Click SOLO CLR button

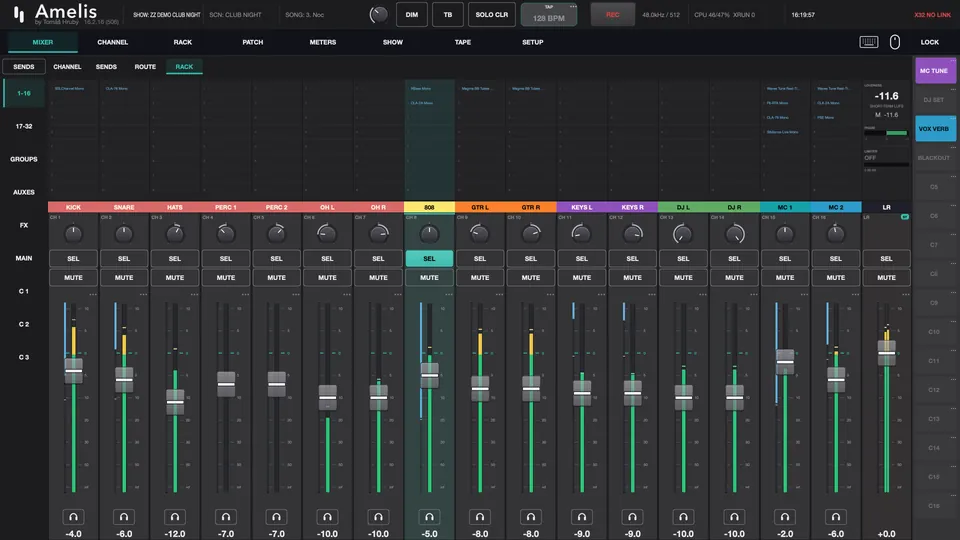[492, 15]
